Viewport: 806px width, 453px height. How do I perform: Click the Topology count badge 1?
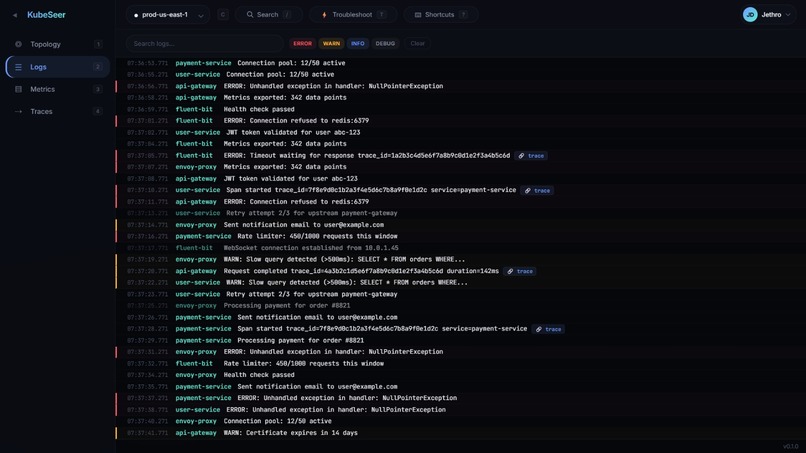98,44
